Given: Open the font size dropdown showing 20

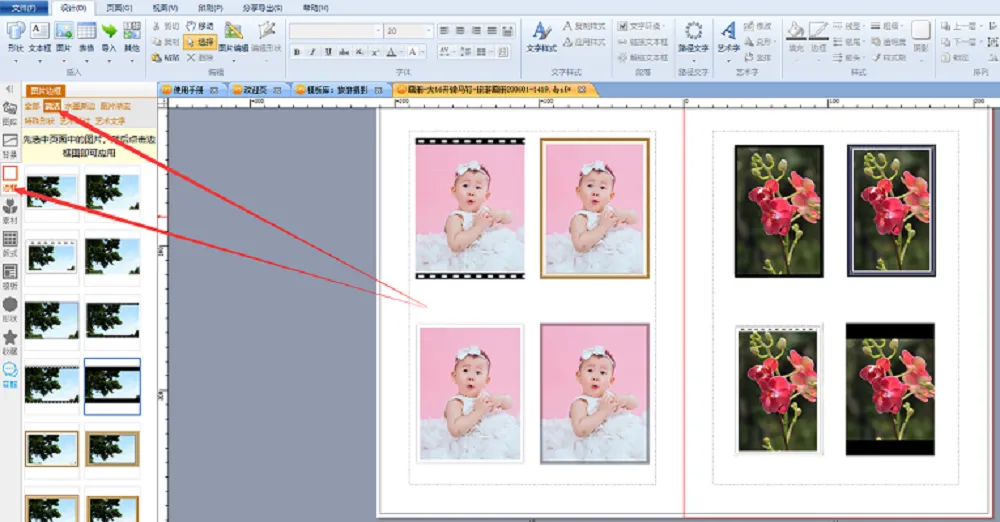Looking at the screenshot, I should [x=428, y=31].
